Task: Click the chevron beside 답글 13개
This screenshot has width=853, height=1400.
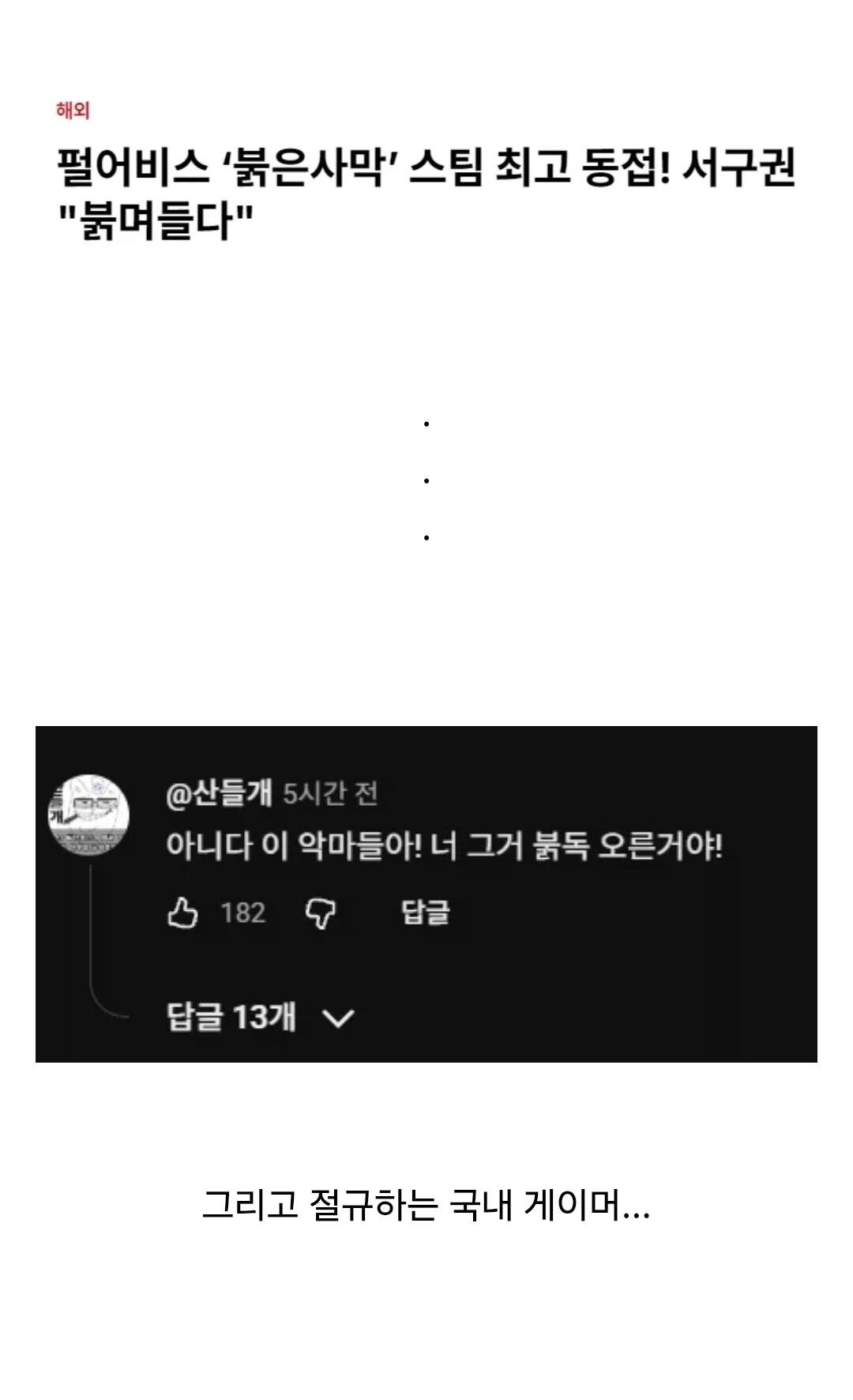Action: 339,1018
